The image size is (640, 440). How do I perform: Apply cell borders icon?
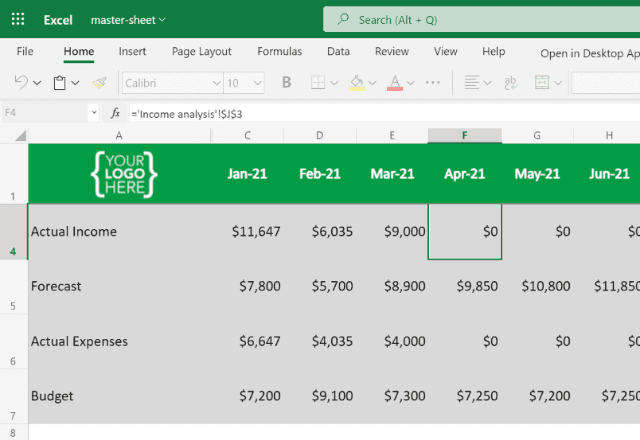click(x=318, y=82)
